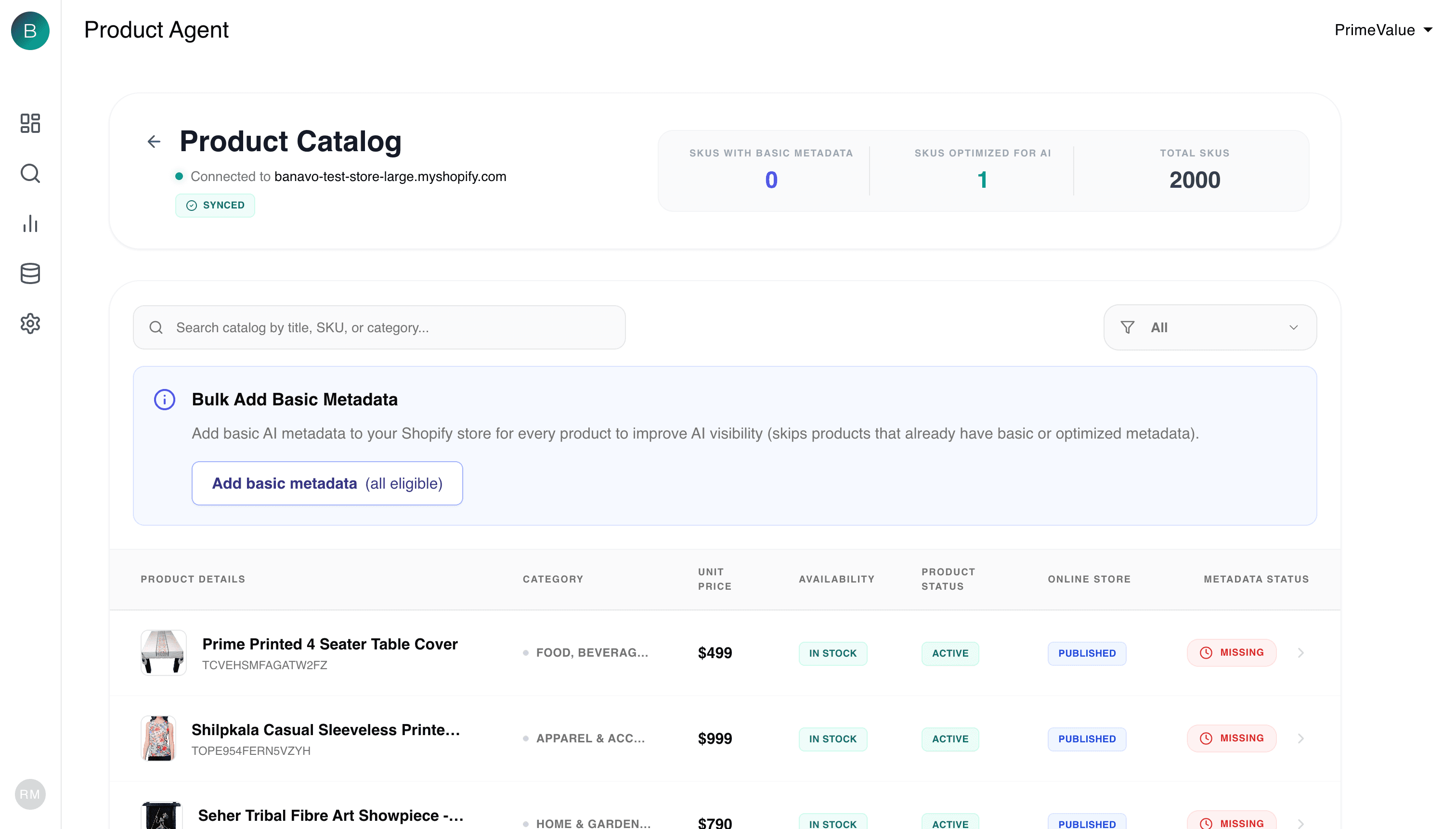The height and width of the screenshot is (829, 1456).
Task: Expand the Seher Tribal Fibre Art Showpiece row chevron
Action: 1300,823
